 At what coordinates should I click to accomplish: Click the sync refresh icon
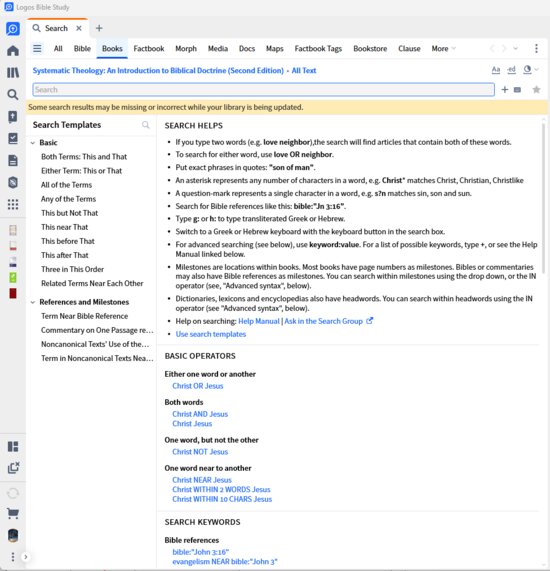pyautogui.click(x=13, y=493)
